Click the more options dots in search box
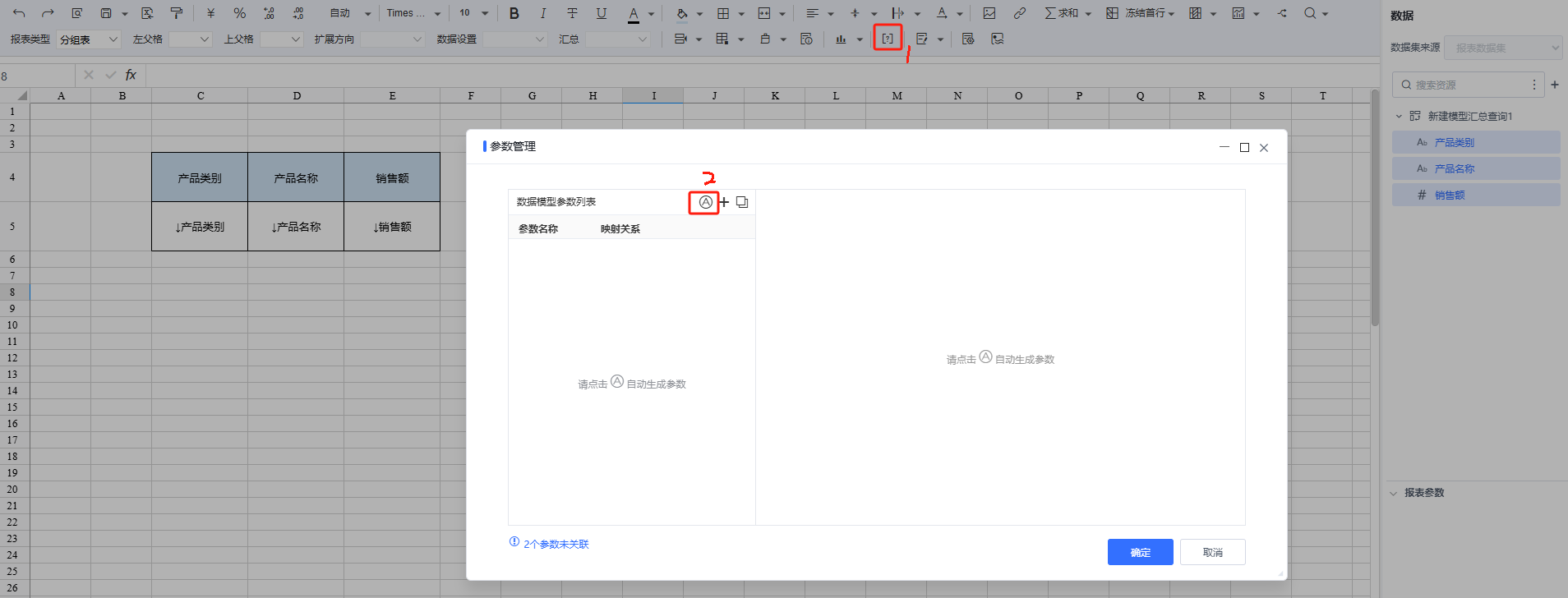 pyautogui.click(x=1534, y=85)
